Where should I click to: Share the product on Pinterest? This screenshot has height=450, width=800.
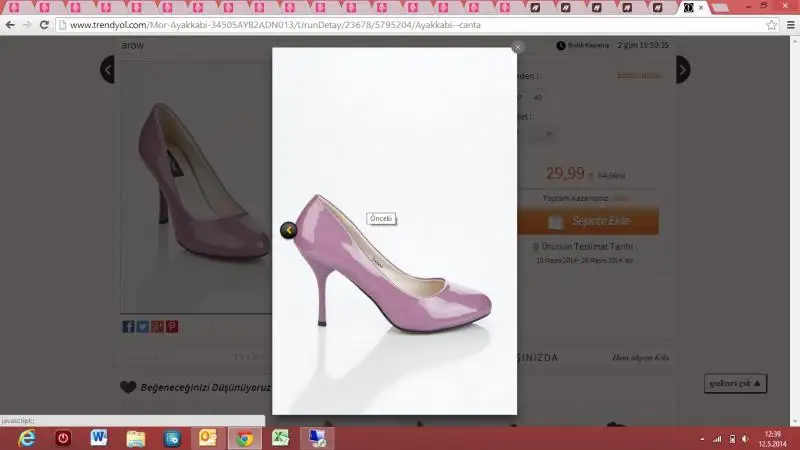171,326
